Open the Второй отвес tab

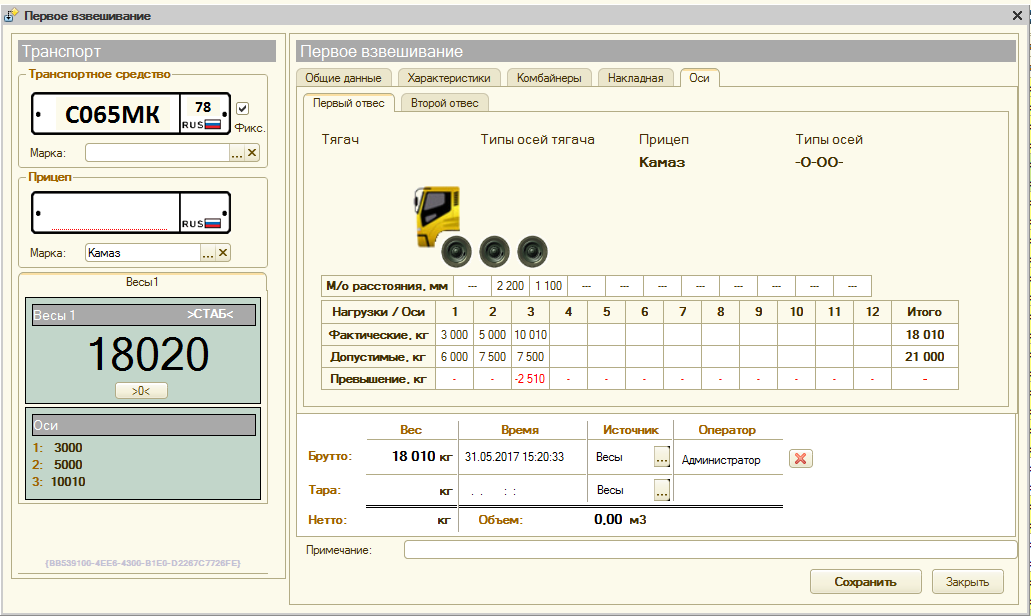(444, 103)
